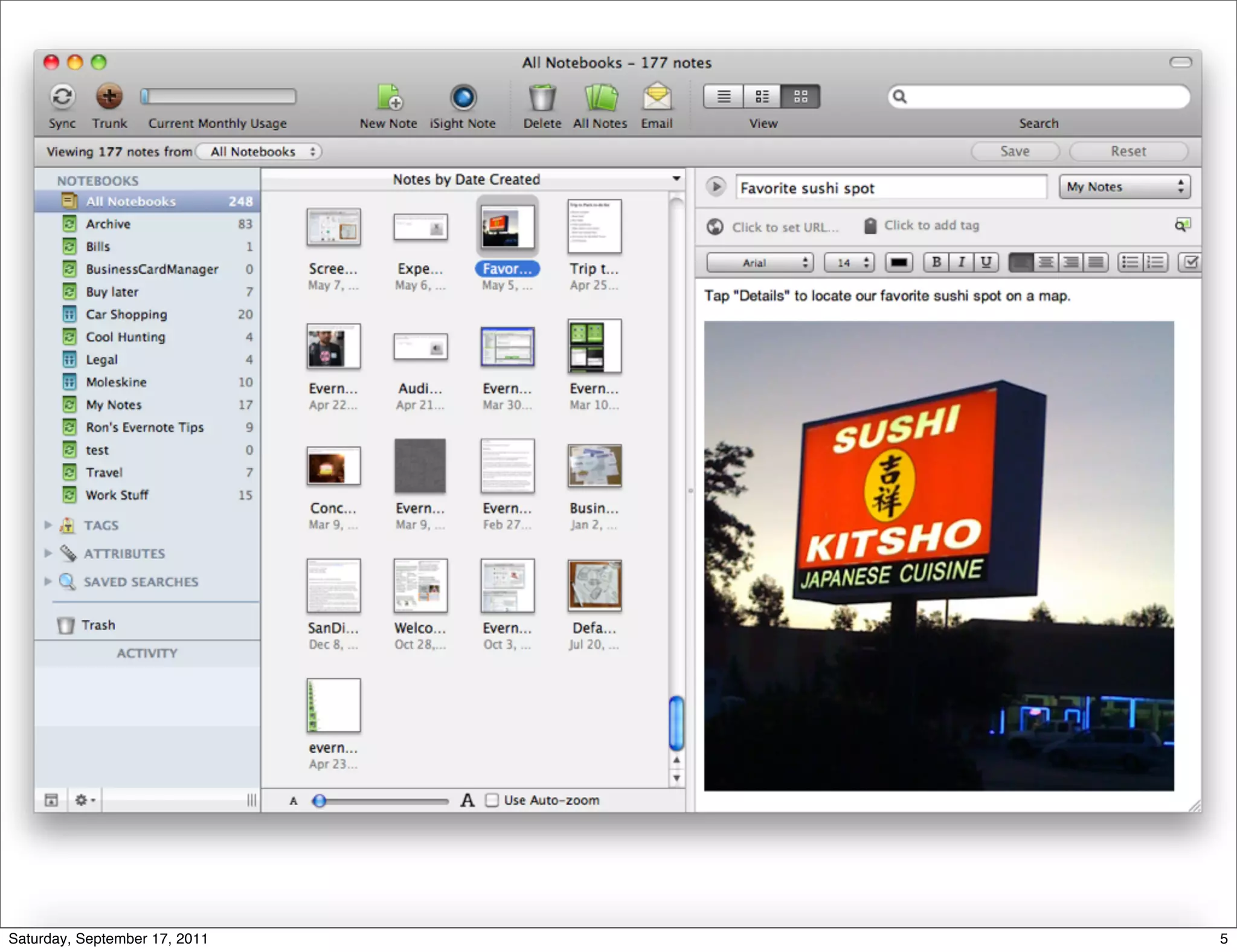Open the Trunk icon
1237x952 pixels.
coord(109,97)
